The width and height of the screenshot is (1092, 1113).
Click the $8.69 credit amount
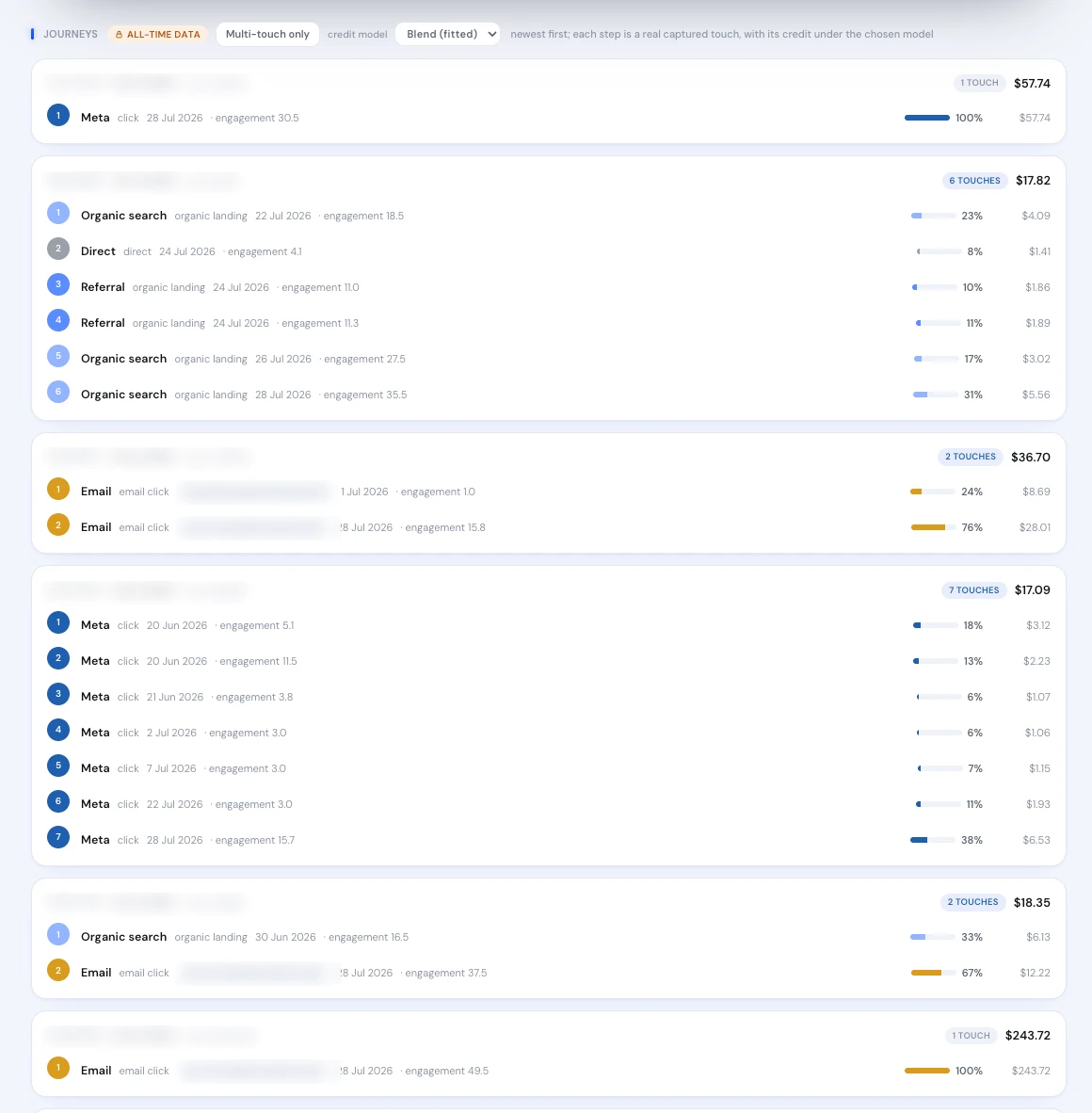click(1036, 492)
